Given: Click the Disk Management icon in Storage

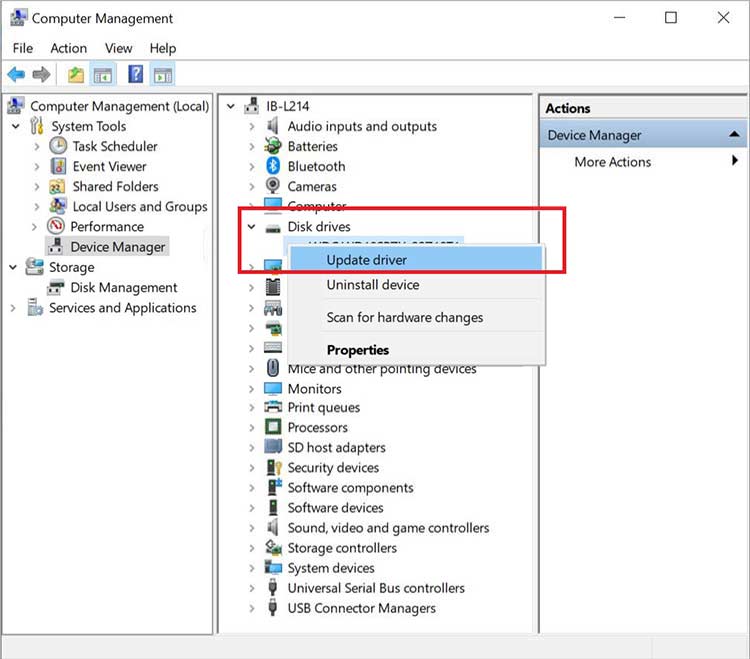Looking at the screenshot, I should coord(56,288).
